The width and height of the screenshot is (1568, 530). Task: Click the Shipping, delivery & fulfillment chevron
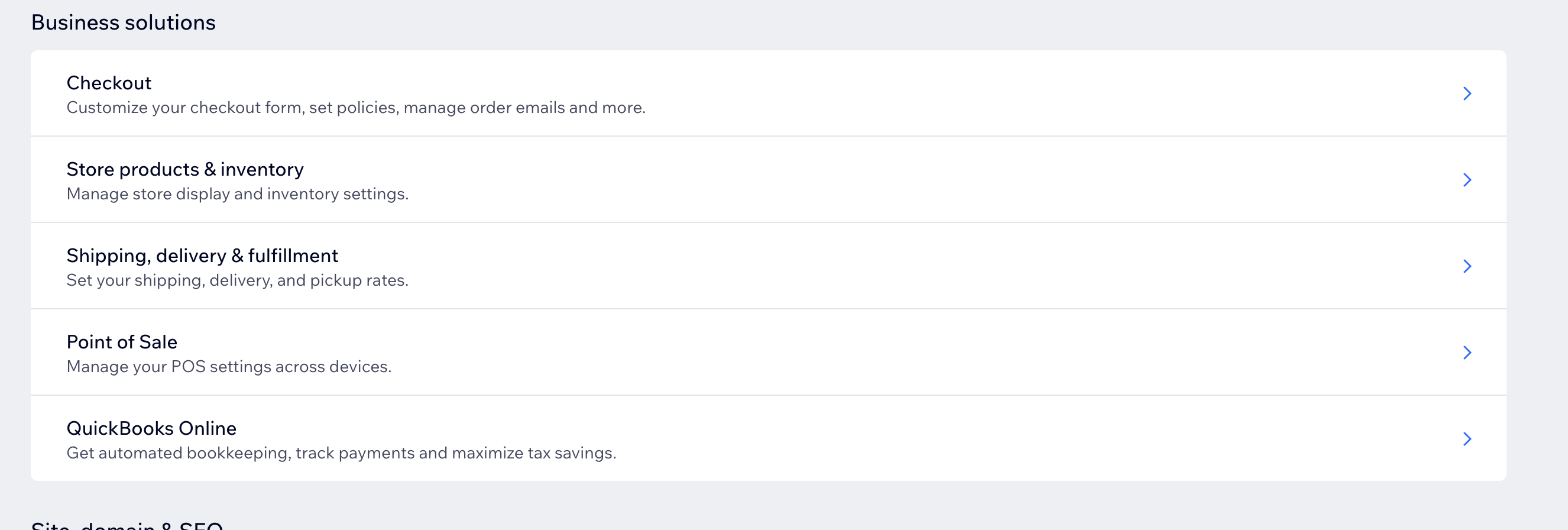point(1467,266)
